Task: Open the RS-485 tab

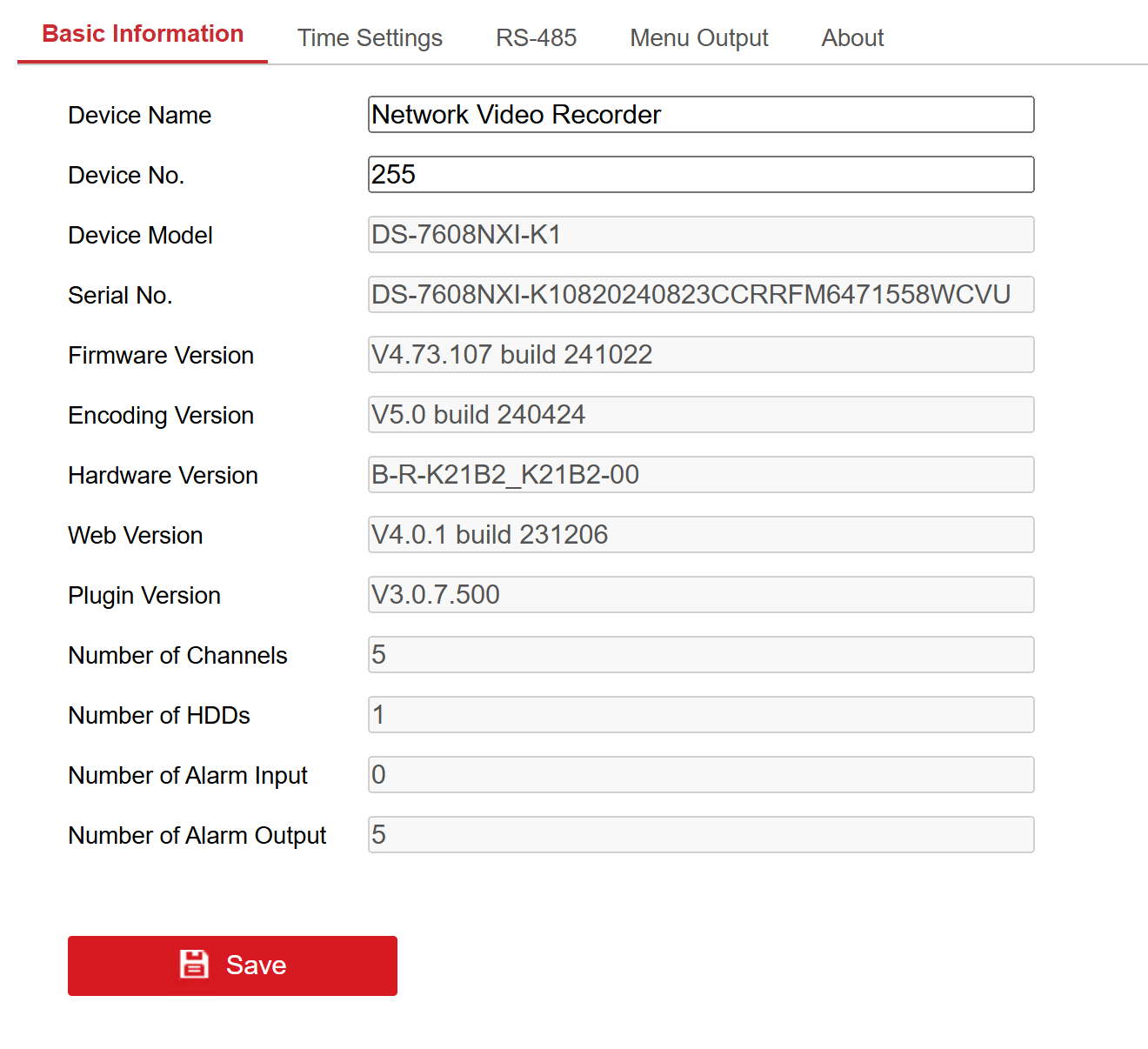Action: pyautogui.click(x=536, y=38)
